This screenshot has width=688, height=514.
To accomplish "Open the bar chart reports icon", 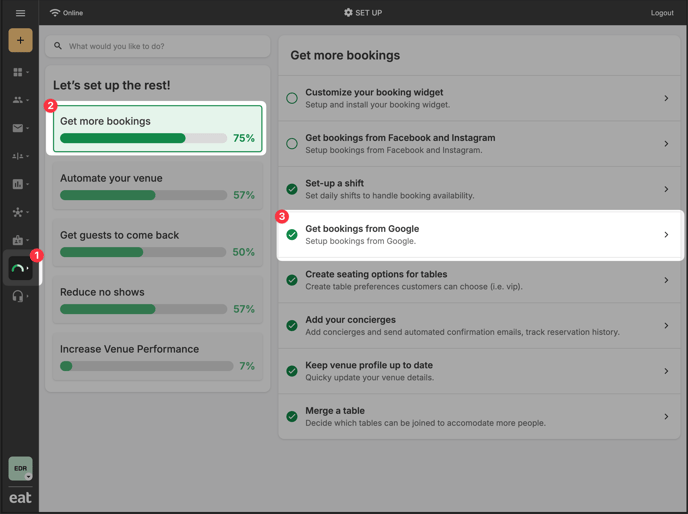I will point(18,184).
